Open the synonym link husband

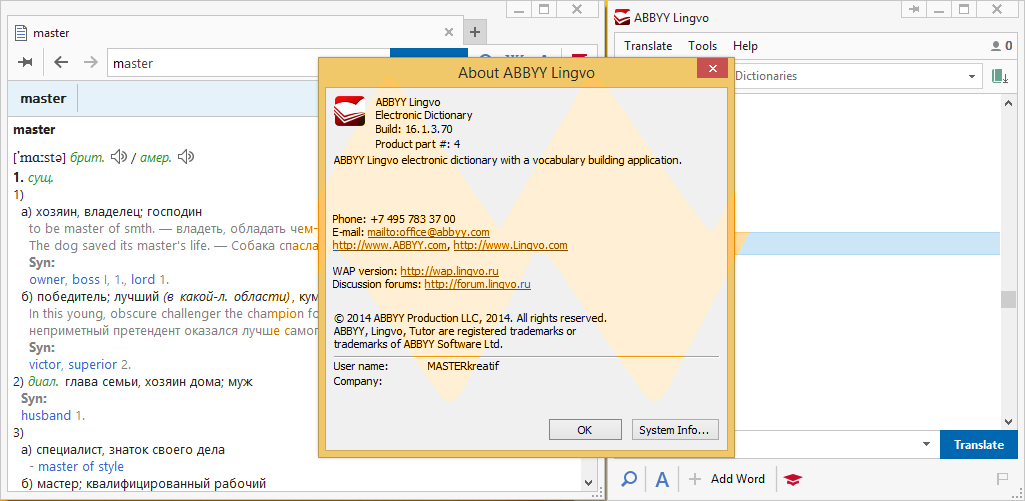click(x=46, y=415)
